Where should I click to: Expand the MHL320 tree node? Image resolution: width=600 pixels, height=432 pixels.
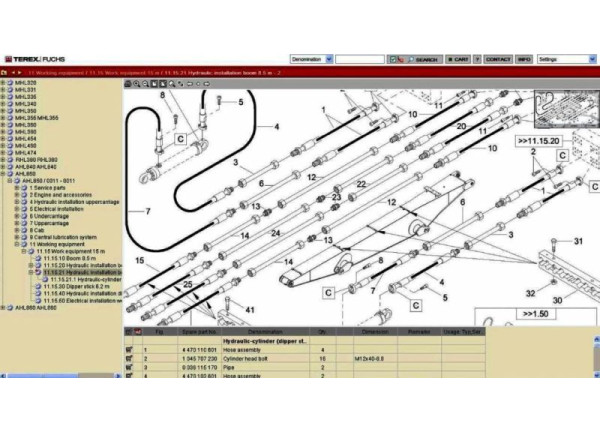coord(5,82)
